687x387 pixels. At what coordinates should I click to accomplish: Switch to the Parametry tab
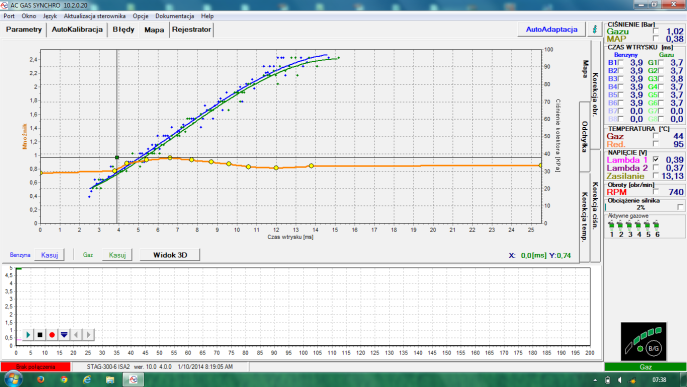[24, 29]
